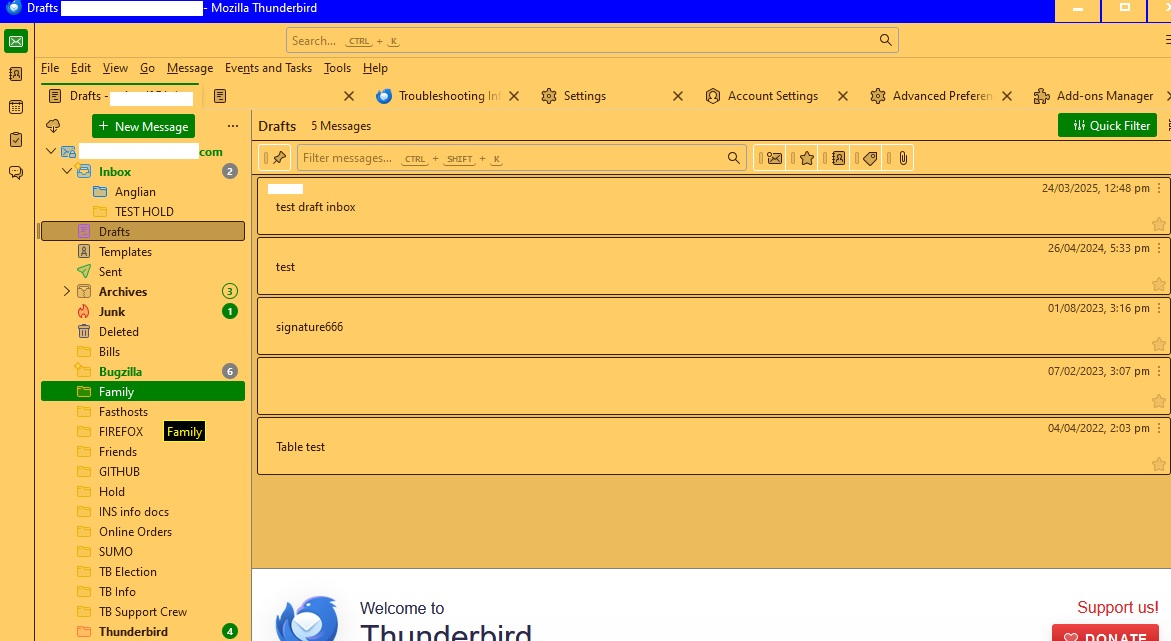Select the Bugzilla folder
1171x641 pixels.
(142, 371)
